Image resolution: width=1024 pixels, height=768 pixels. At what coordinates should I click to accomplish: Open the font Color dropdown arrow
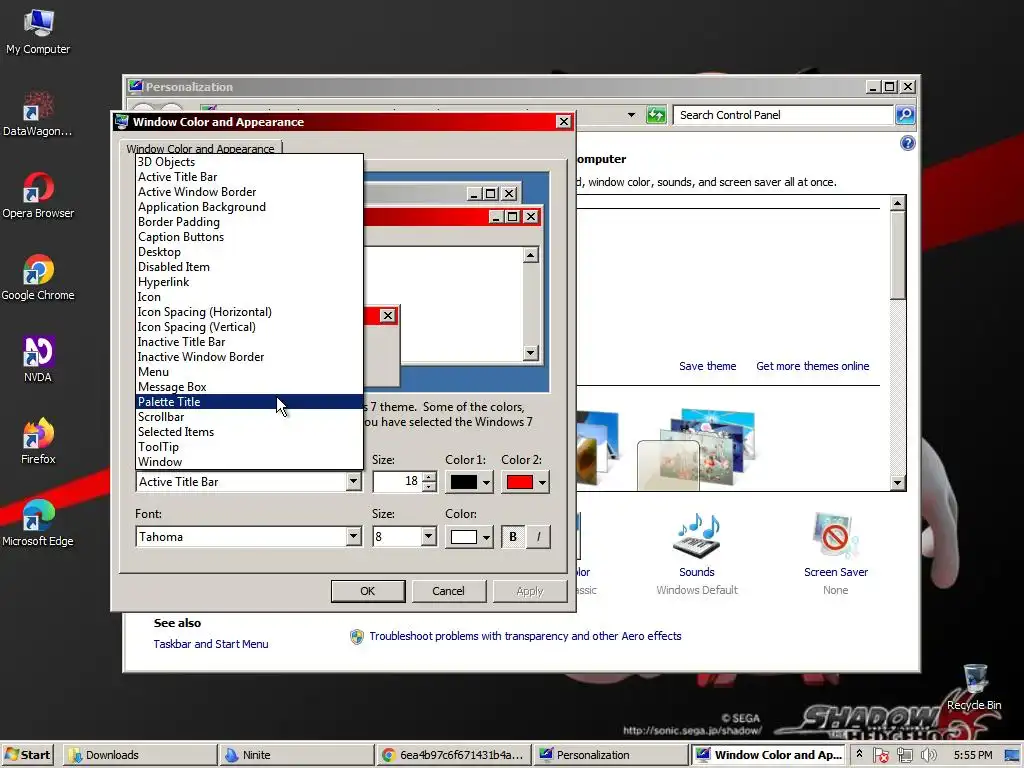coord(486,537)
